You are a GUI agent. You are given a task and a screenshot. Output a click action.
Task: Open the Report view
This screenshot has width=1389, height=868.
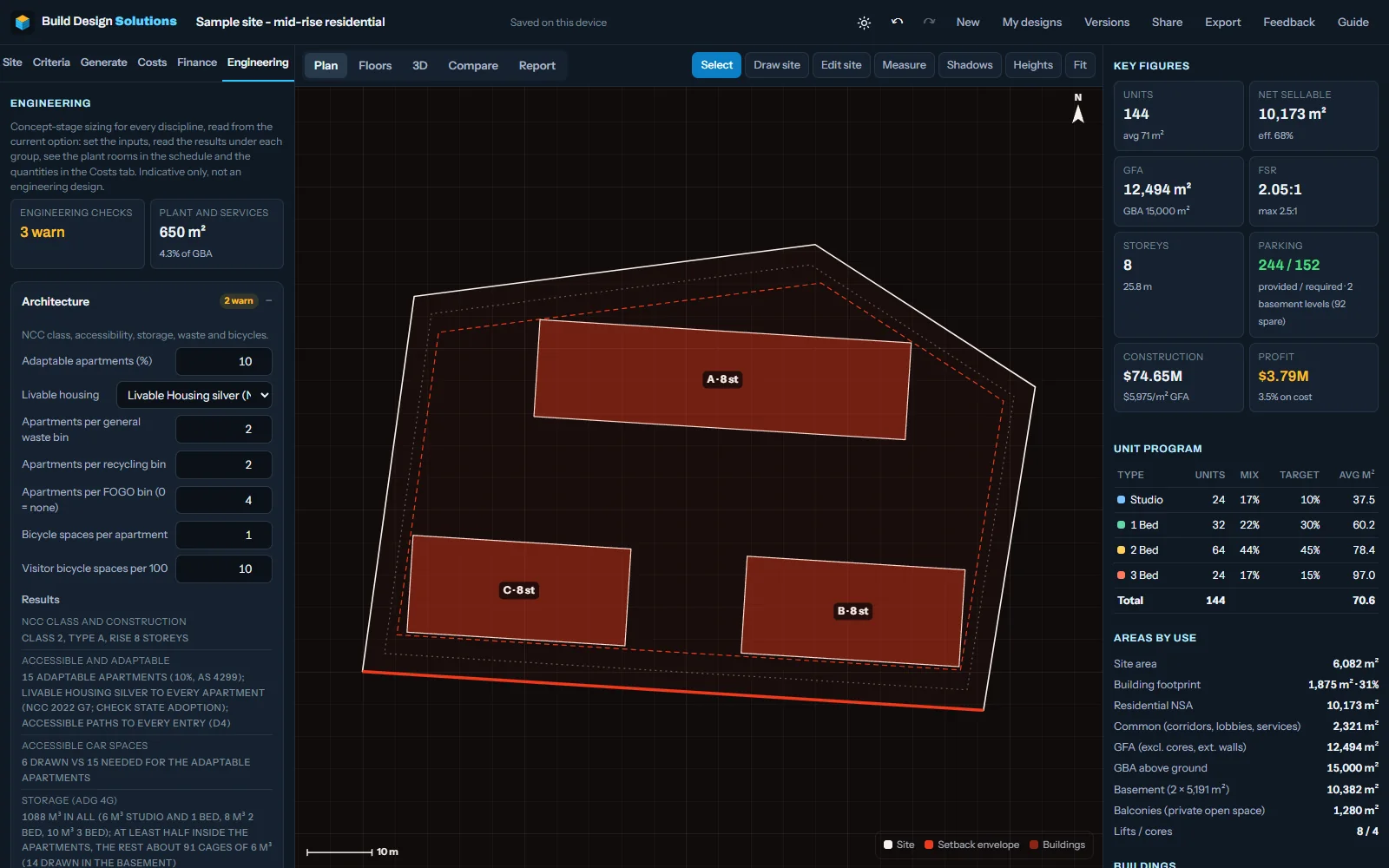[537, 65]
